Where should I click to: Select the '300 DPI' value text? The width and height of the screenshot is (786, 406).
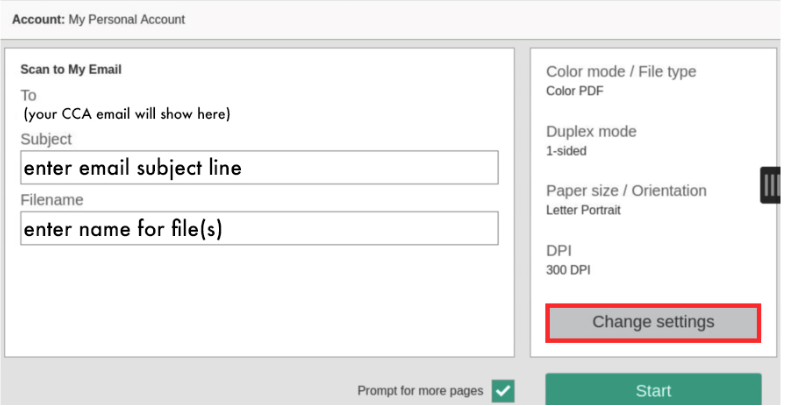[x=568, y=270]
